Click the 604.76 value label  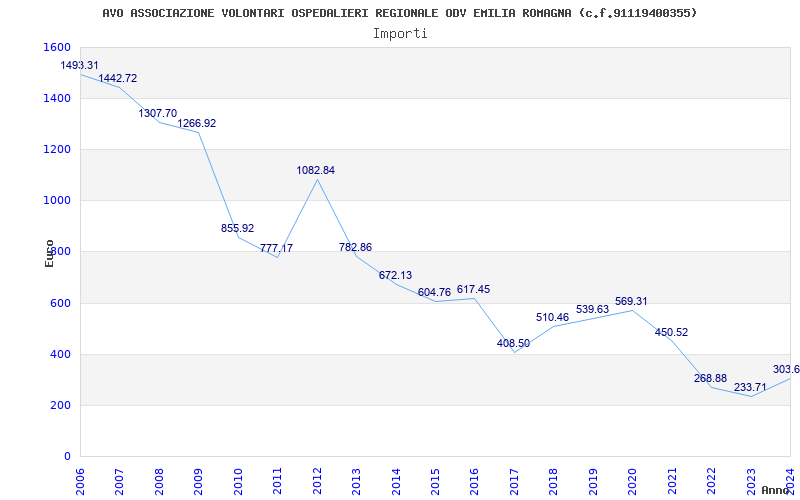point(434,292)
